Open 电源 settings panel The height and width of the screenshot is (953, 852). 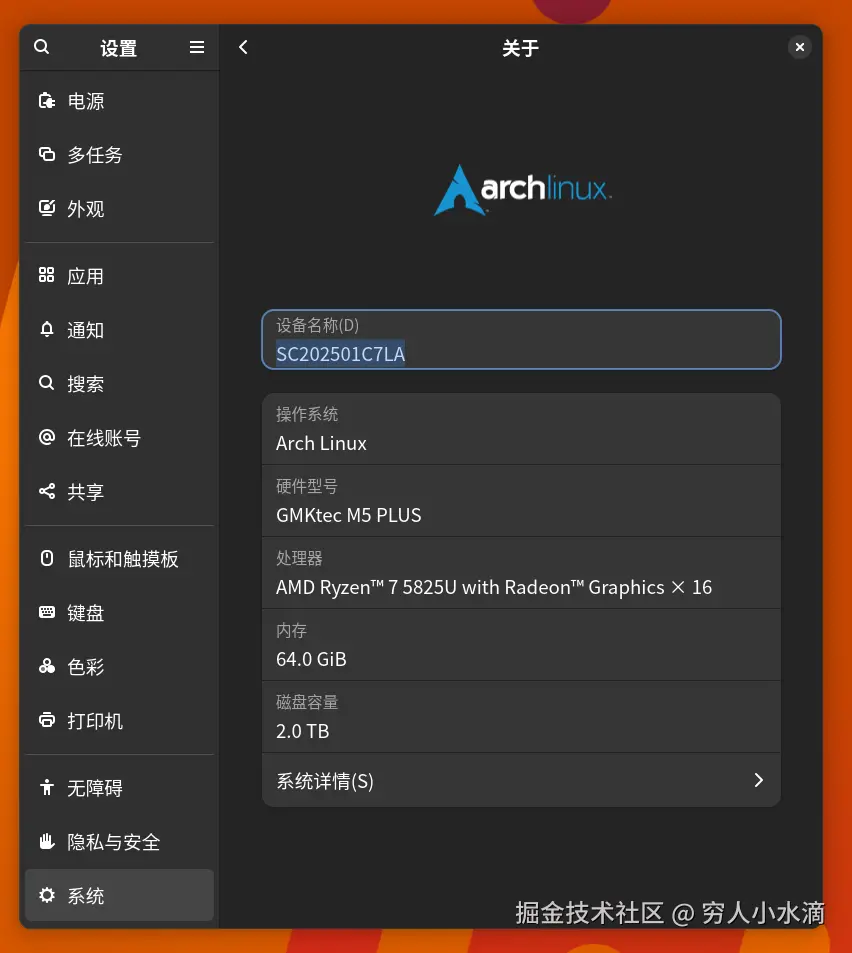coord(119,101)
